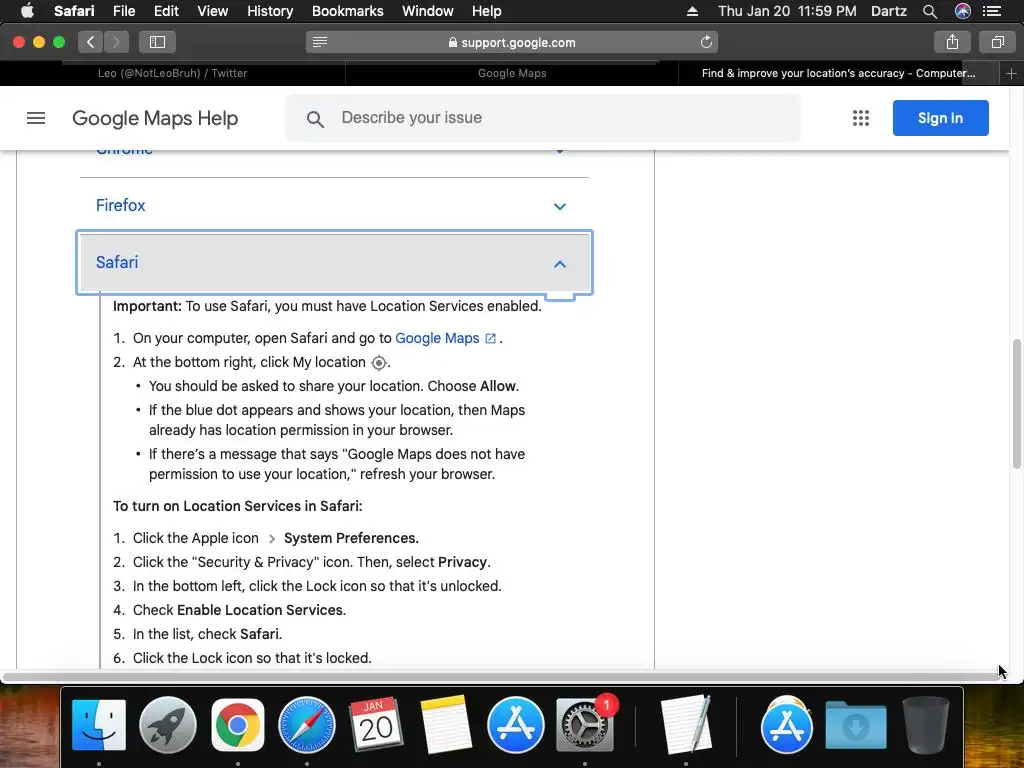Click the "To turn on Location Services in Safari:" heading
Screen dimensions: 1024x768
238,506
